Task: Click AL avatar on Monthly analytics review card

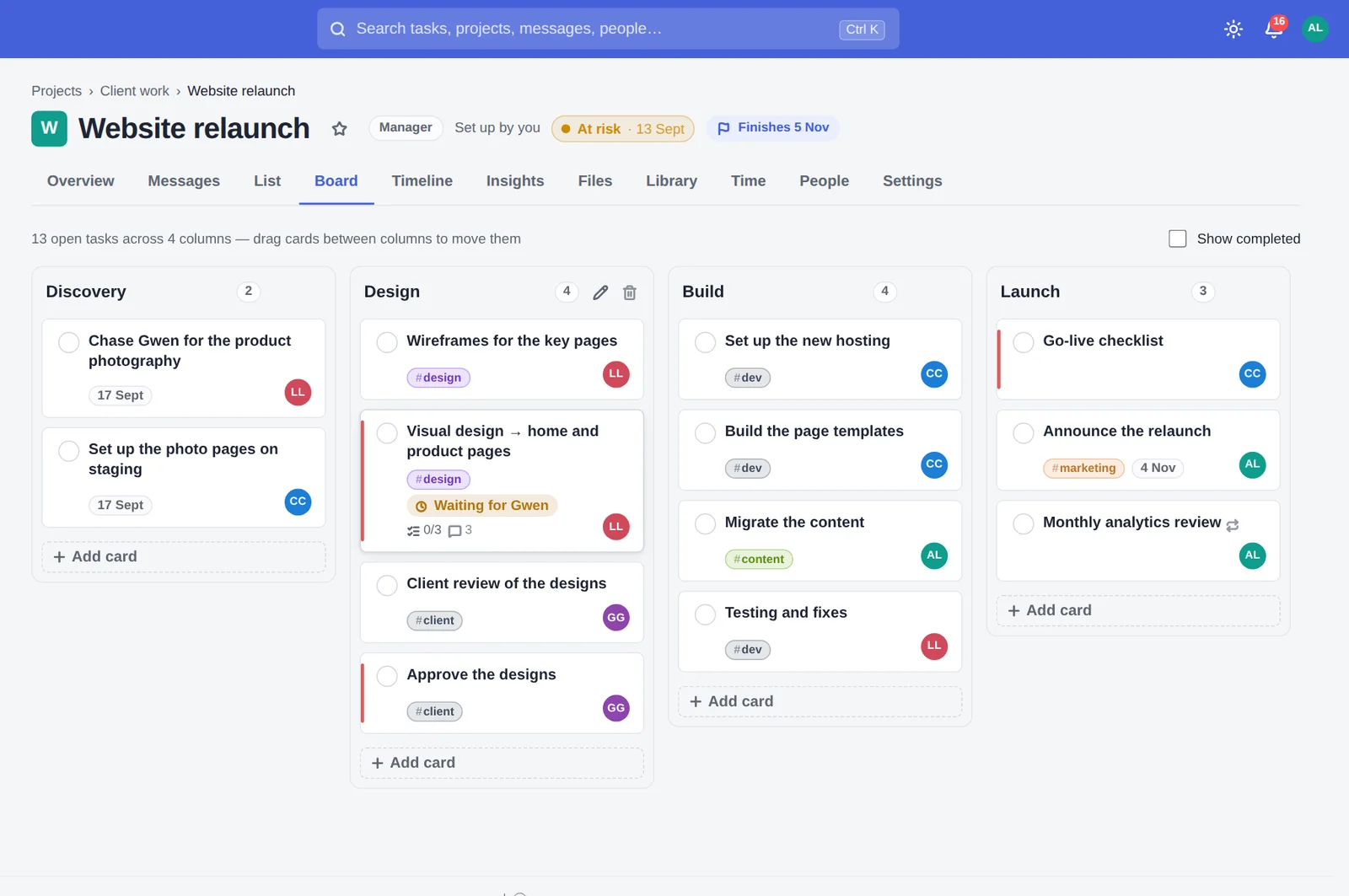Action: click(x=1252, y=555)
